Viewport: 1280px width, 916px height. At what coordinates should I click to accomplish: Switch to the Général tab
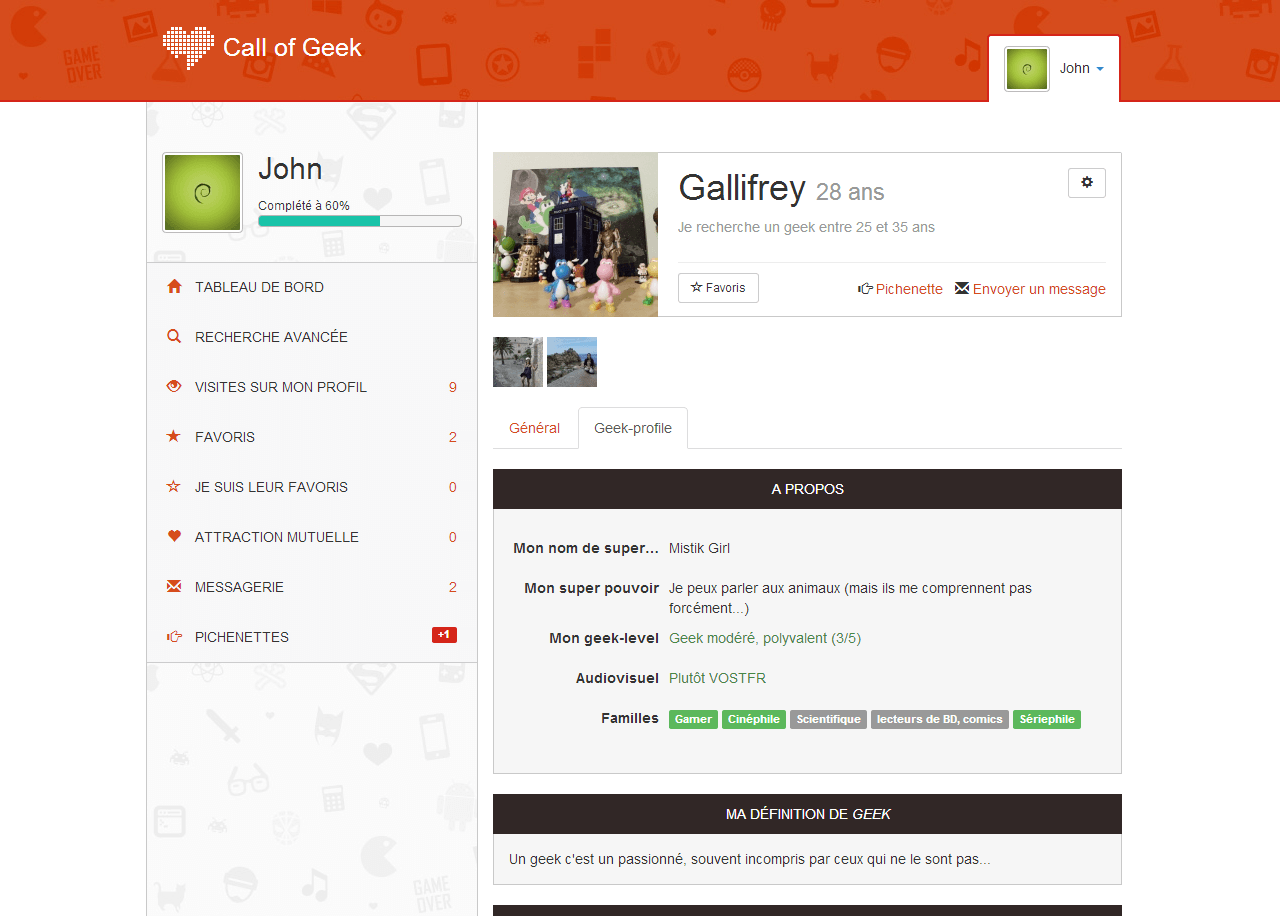pyautogui.click(x=535, y=428)
